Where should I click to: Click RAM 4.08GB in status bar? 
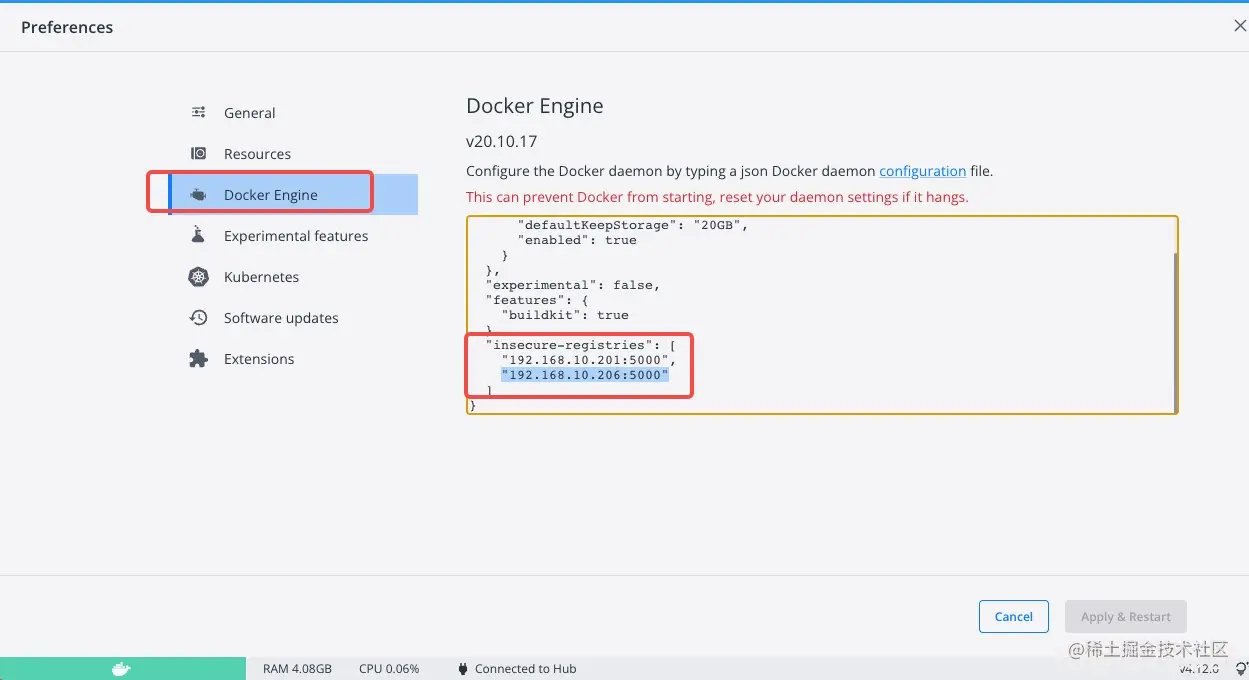(297, 669)
